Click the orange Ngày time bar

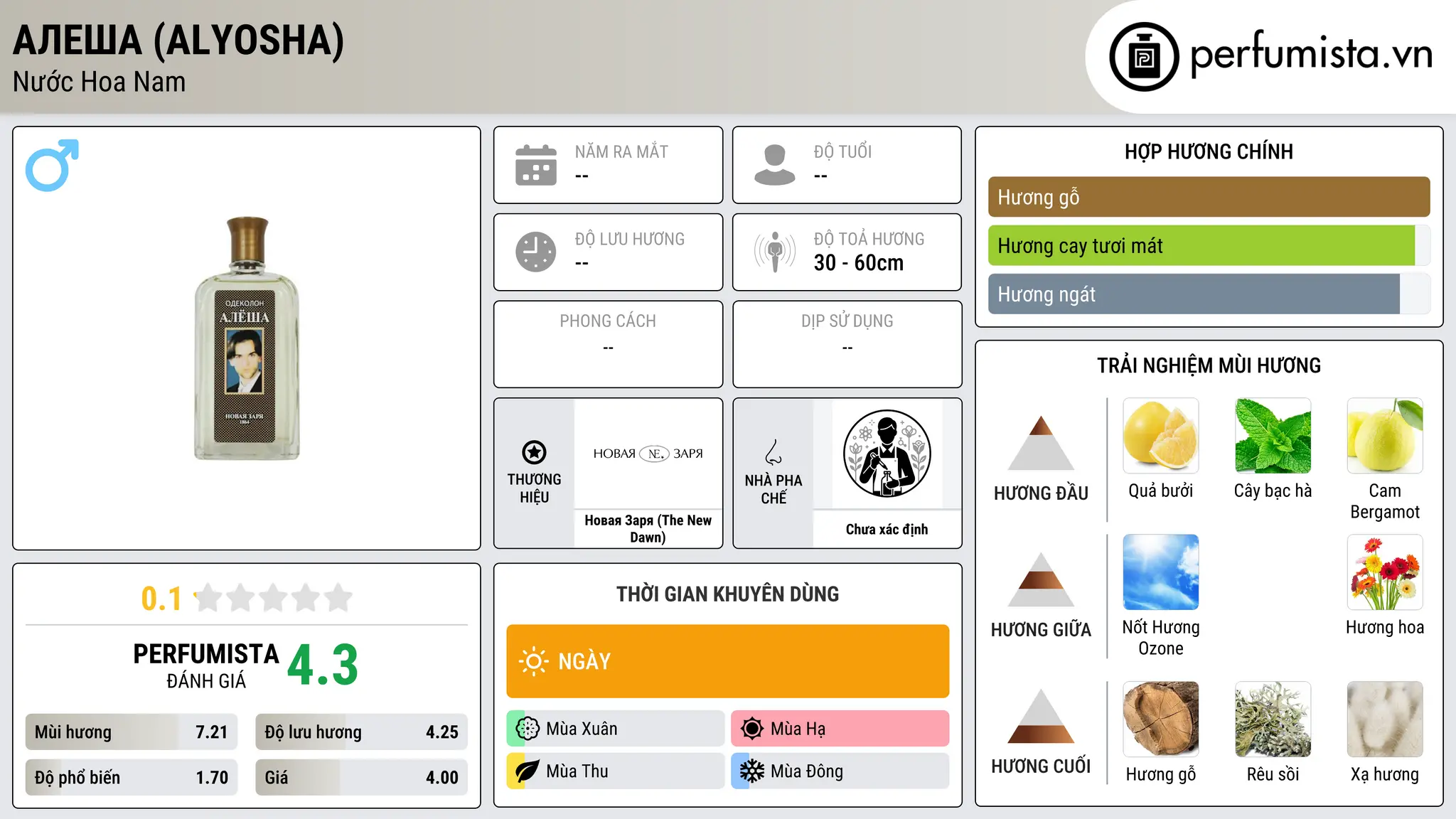pos(727,661)
